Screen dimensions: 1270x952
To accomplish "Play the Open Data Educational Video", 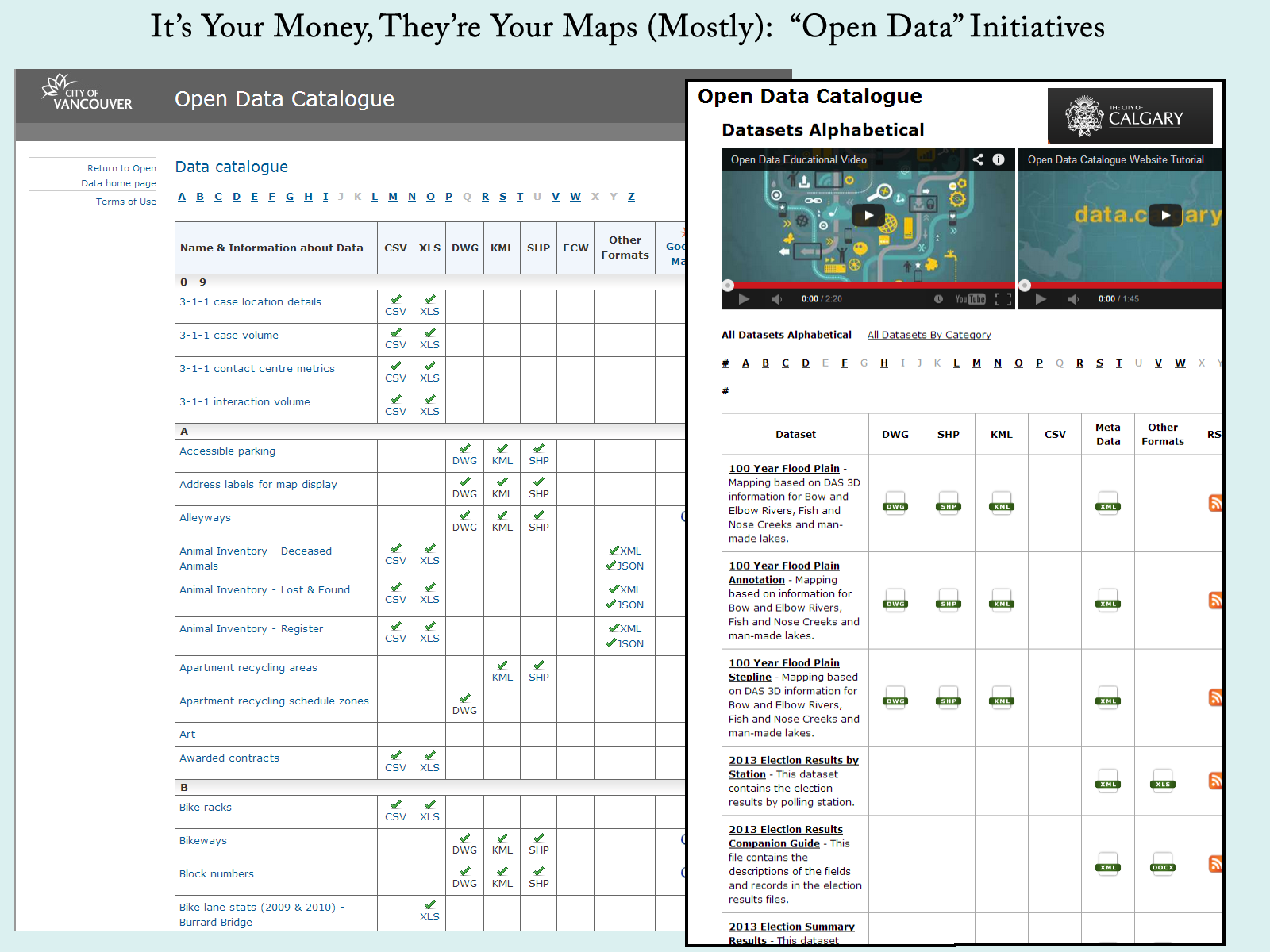I will 868,215.
